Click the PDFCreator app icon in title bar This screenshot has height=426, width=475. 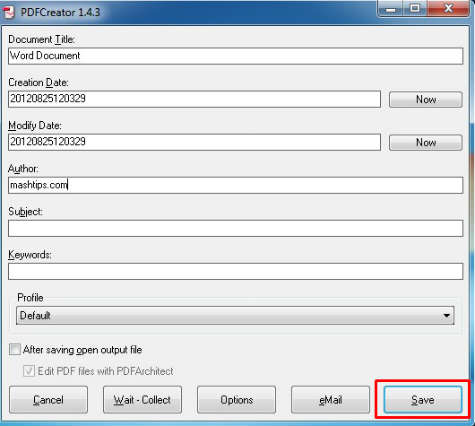click(9, 12)
